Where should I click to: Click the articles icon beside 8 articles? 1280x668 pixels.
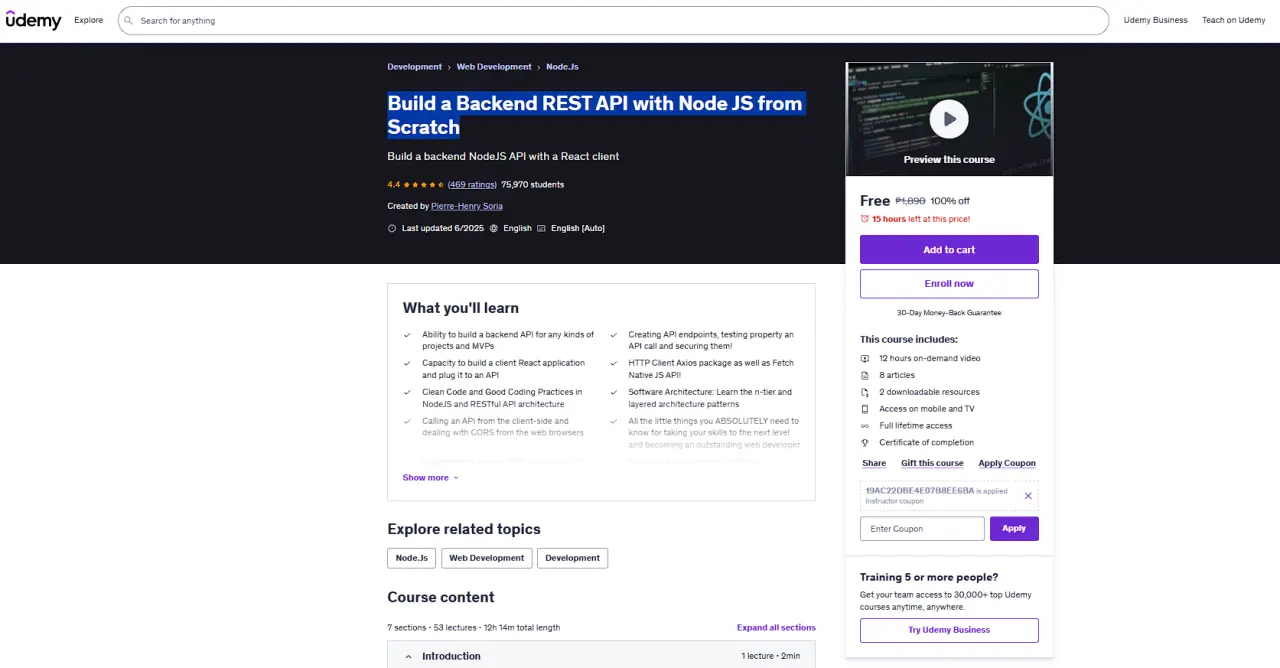coord(865,375)
